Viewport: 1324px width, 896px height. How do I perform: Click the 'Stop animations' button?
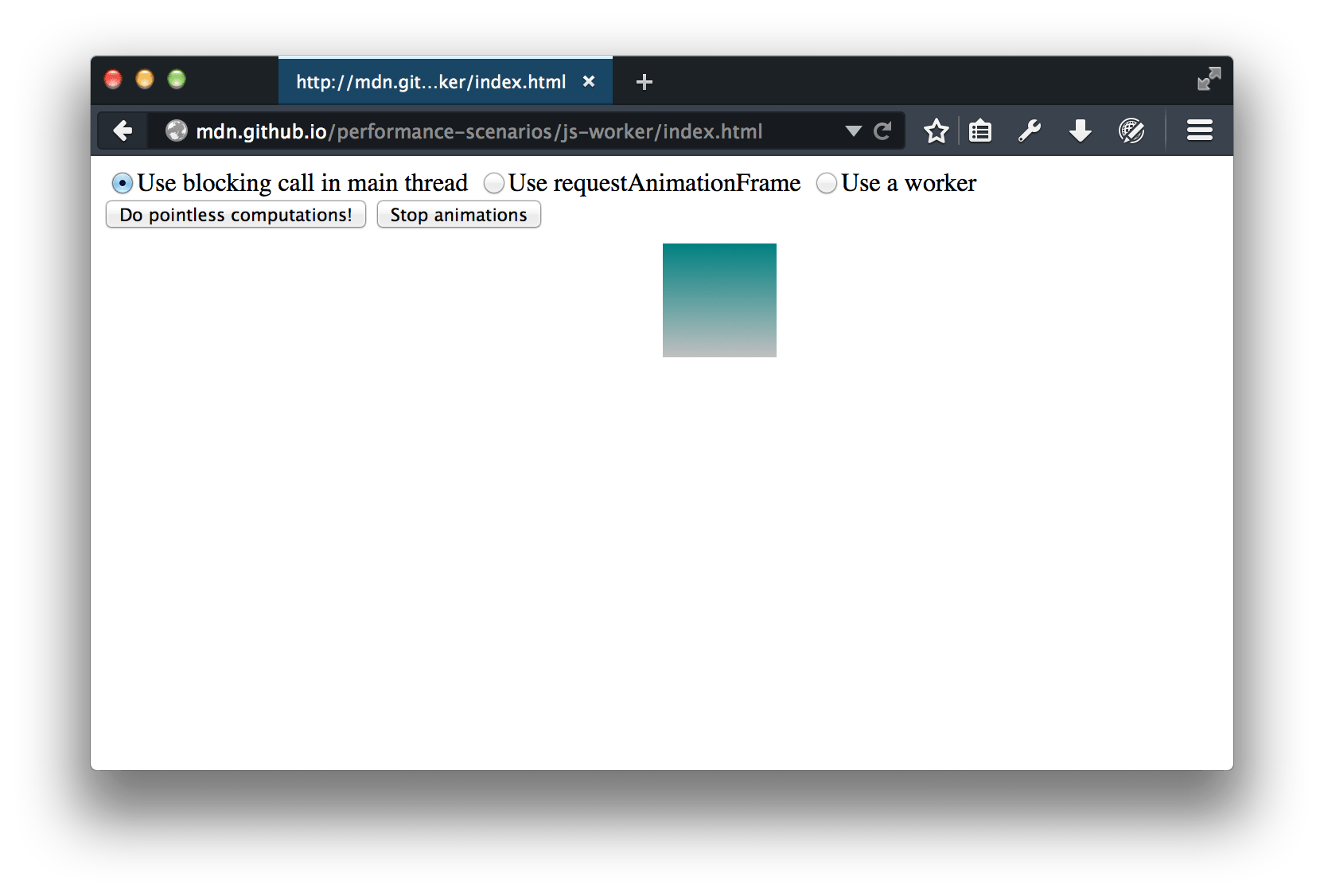458,215
